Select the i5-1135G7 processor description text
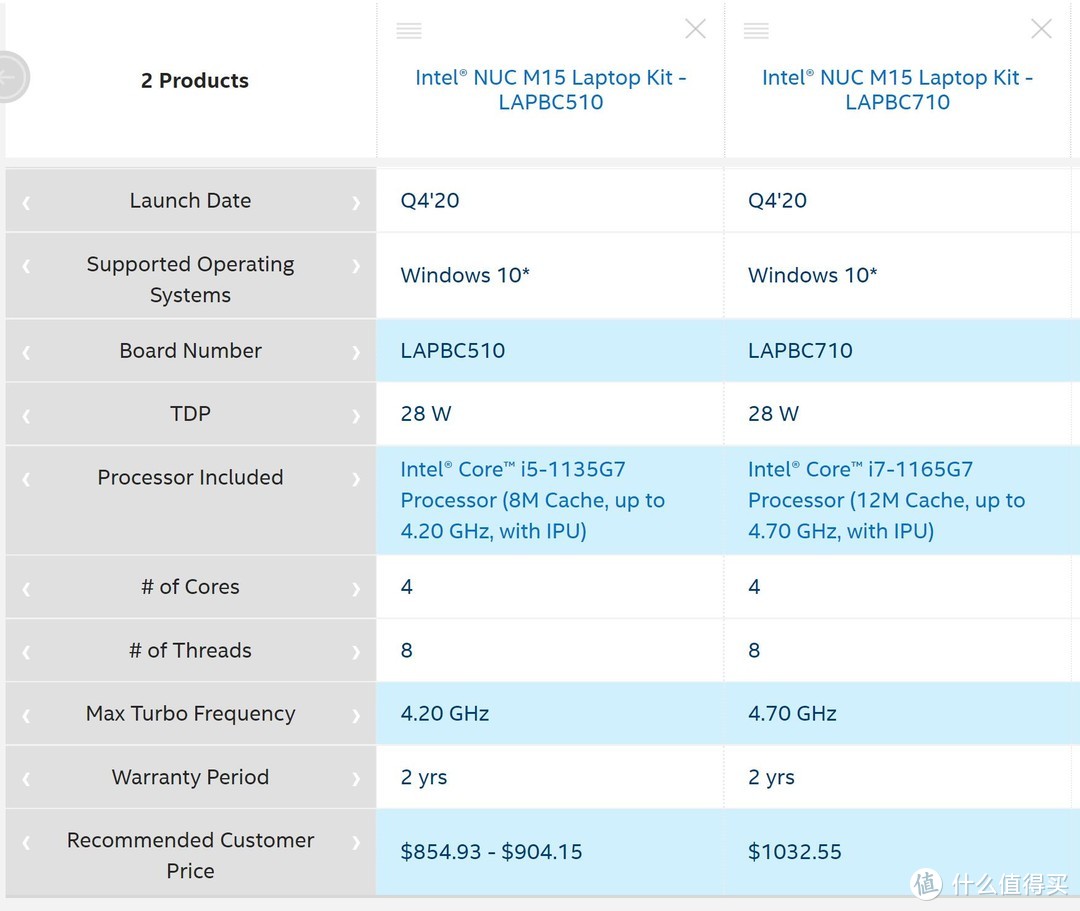This screenshot has width=1080, height=911. 532,500
